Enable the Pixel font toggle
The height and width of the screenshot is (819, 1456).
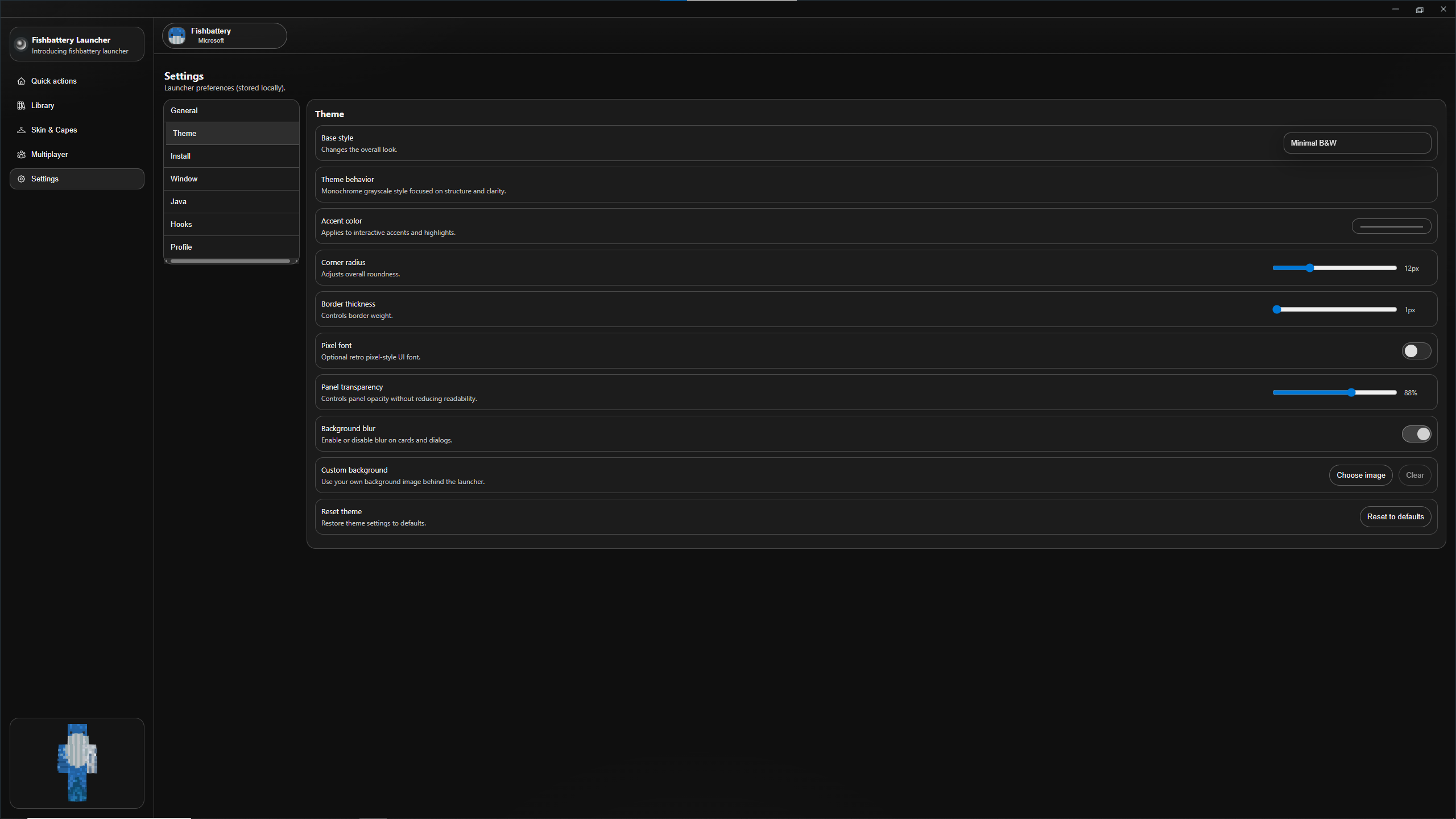[x=1416, y=351]
